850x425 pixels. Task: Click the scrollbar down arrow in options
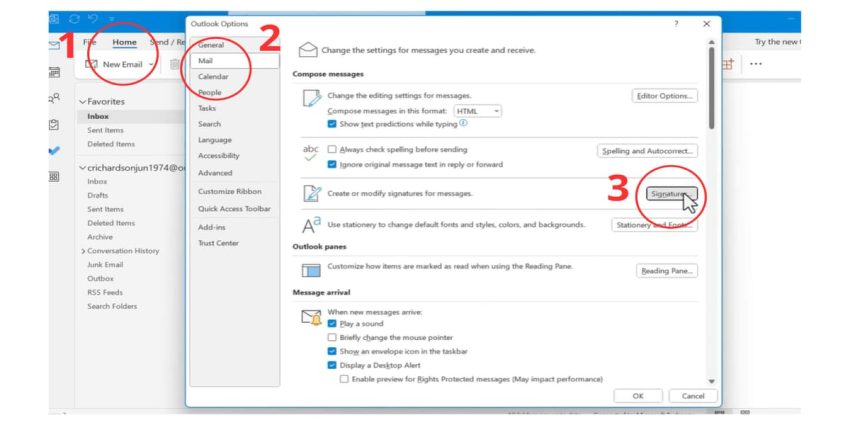pos(711,382)
